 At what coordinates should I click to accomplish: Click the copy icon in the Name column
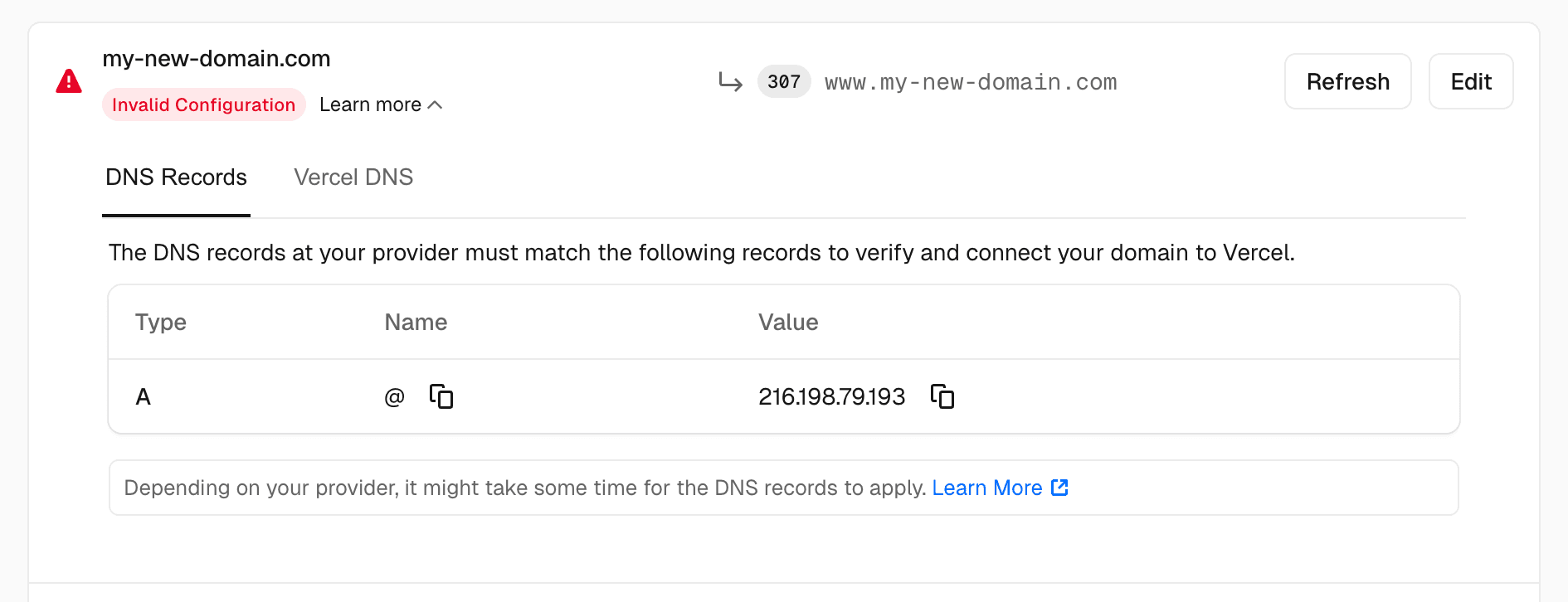(x=441, y=396)
